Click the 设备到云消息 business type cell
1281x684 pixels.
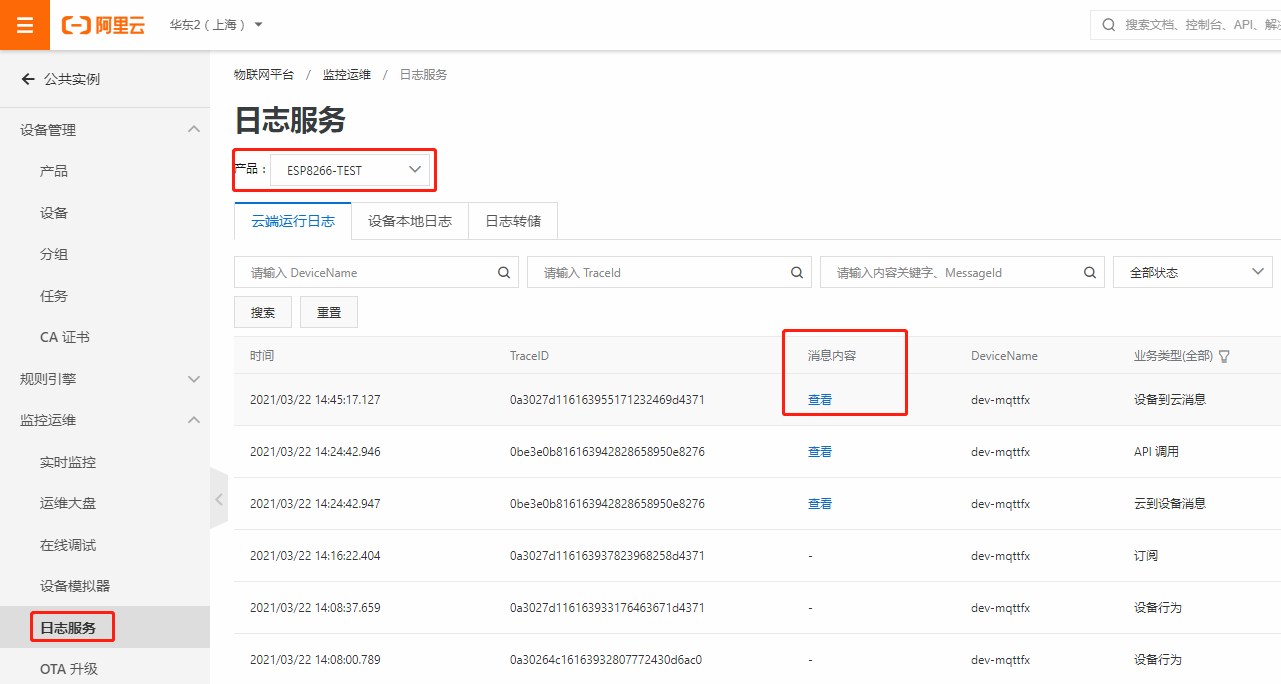click(x=1169, y=399)
